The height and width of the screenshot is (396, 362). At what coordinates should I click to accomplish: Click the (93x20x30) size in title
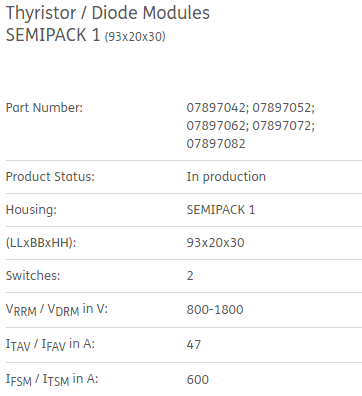[x=135, y=36]
